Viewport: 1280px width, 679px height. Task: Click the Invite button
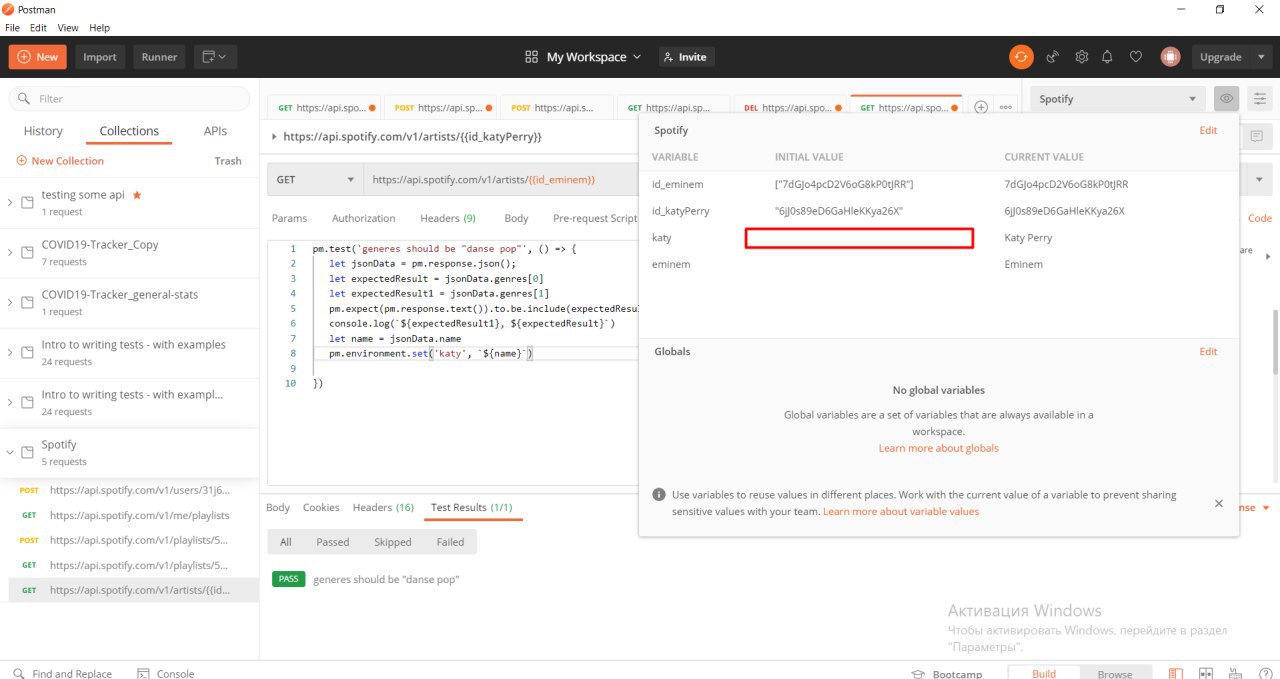(x=684, y=57)
